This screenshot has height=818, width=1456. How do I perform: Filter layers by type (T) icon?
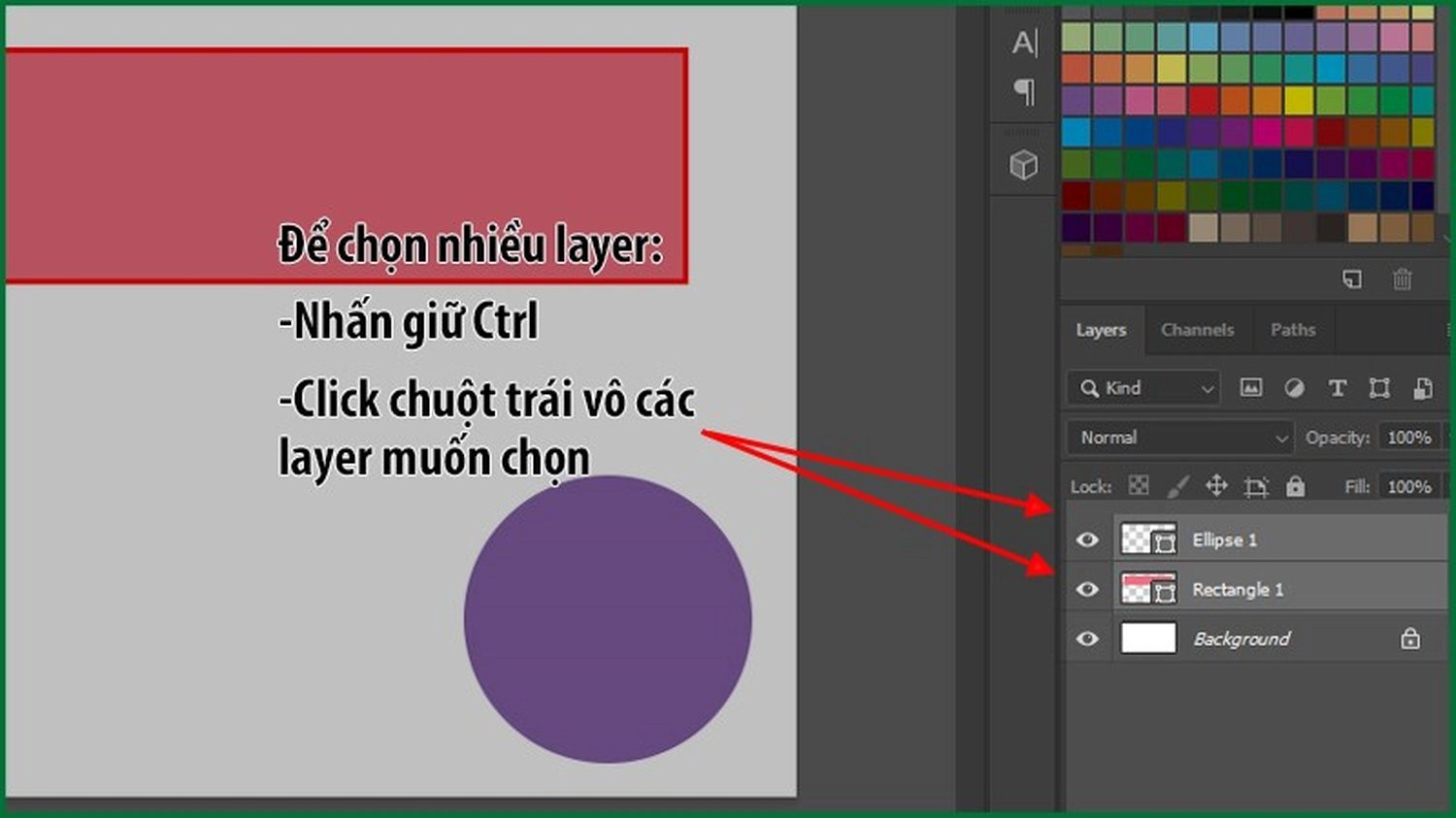pyautogui.click(x=1337, y=388)
